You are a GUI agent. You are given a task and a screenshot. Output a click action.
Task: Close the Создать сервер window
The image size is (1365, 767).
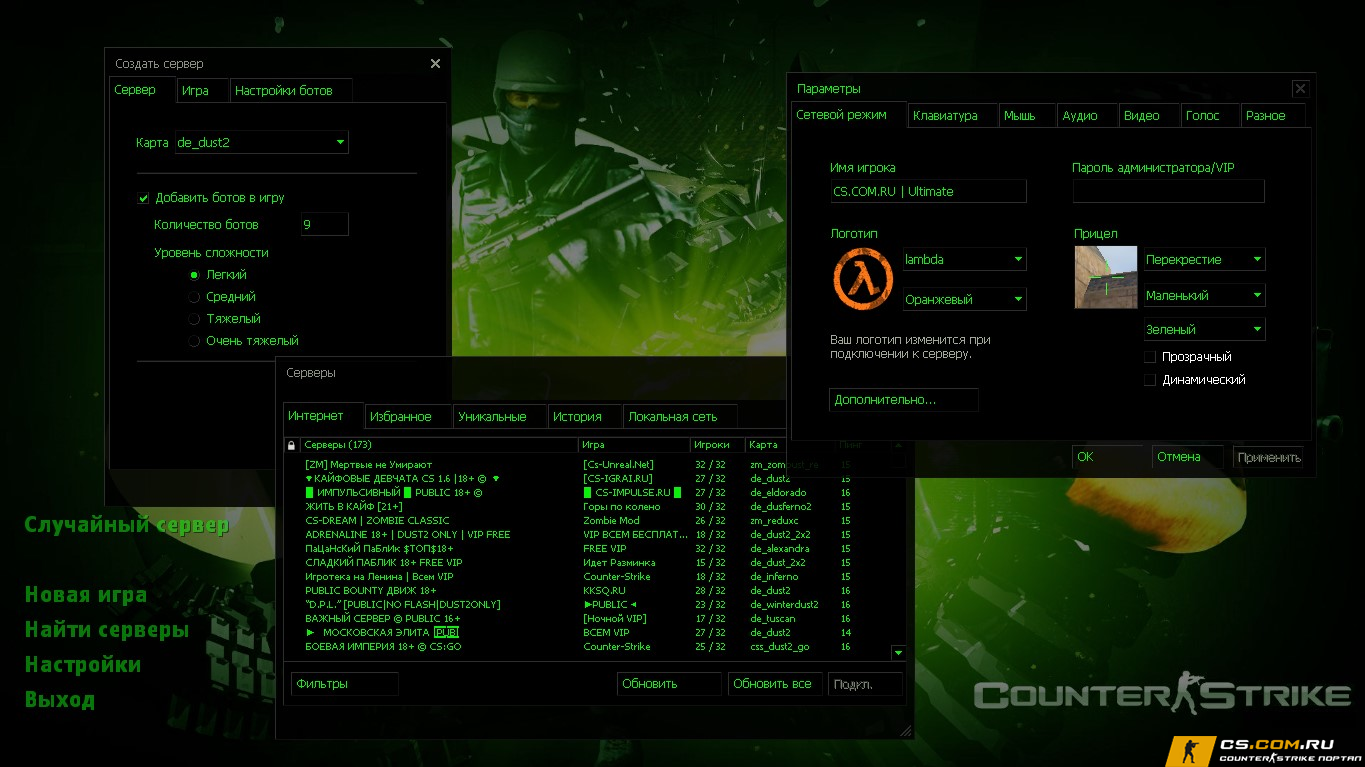tap(435, 63)
